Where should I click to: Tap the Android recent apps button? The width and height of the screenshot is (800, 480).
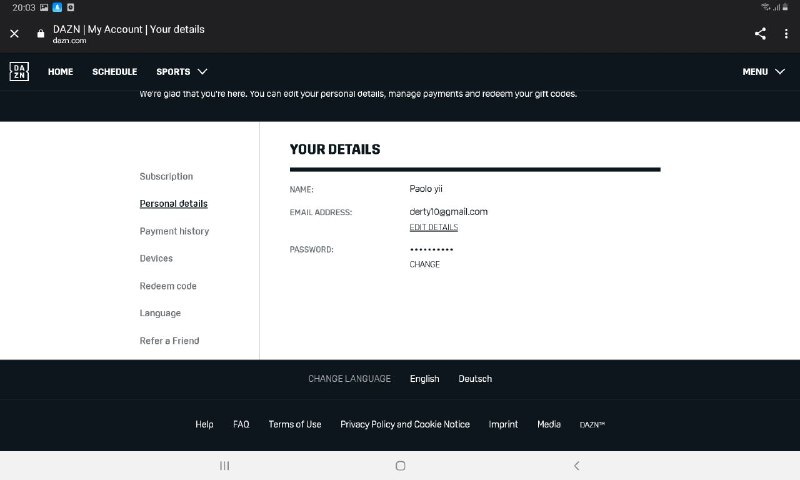pyautogui.click(x=224, y=466)
